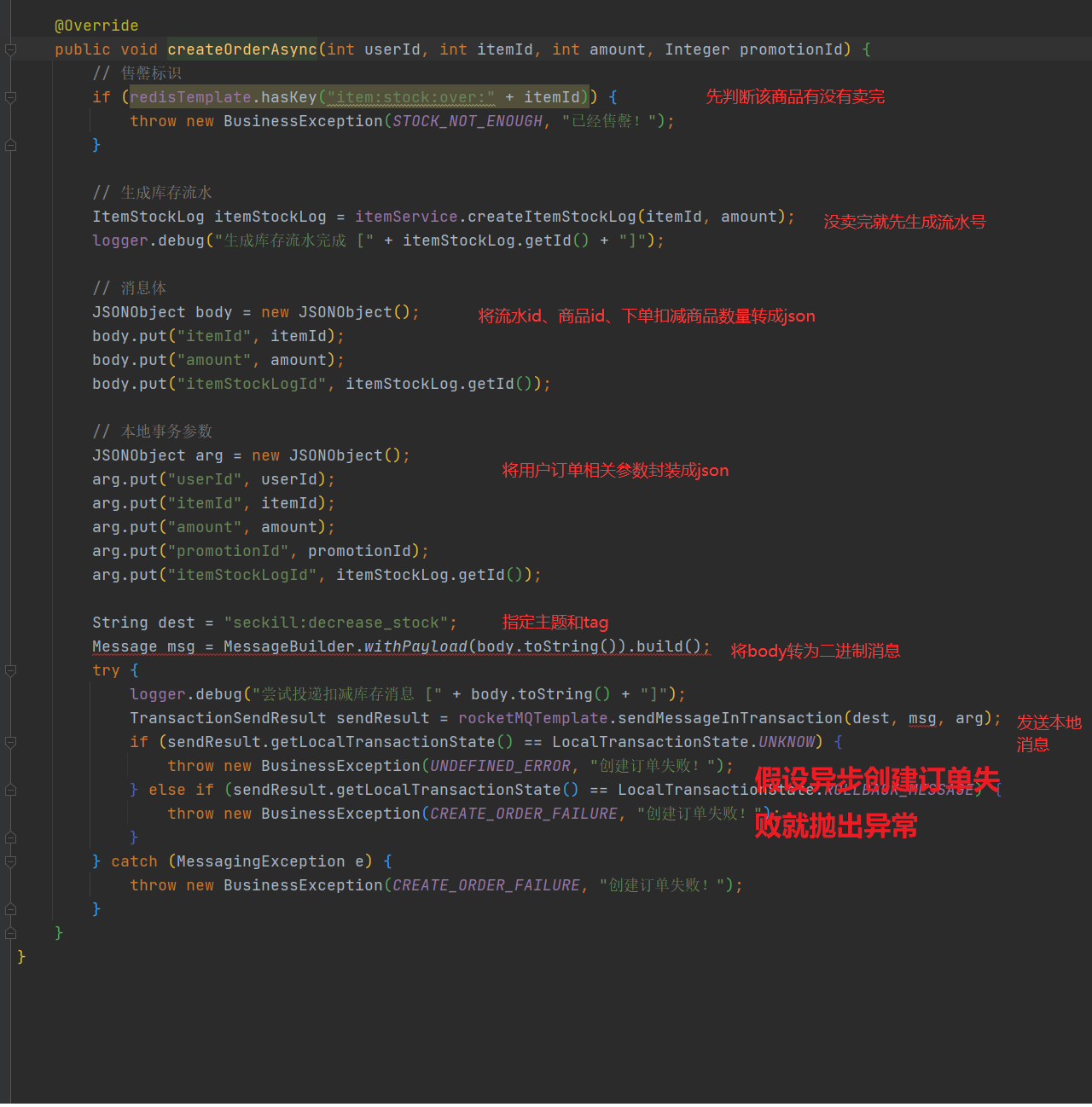
Task: Collapse the catch MessagingException block
Action: click(x=11, y=861)
